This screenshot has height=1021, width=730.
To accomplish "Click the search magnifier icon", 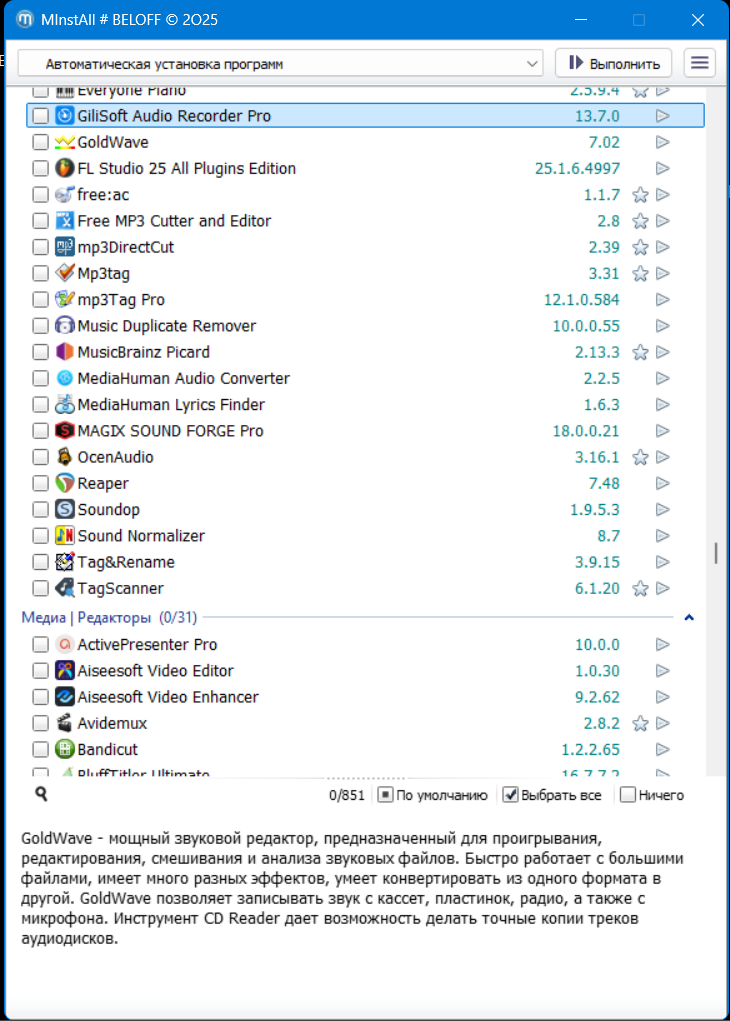I will click(x=41, y=794).
